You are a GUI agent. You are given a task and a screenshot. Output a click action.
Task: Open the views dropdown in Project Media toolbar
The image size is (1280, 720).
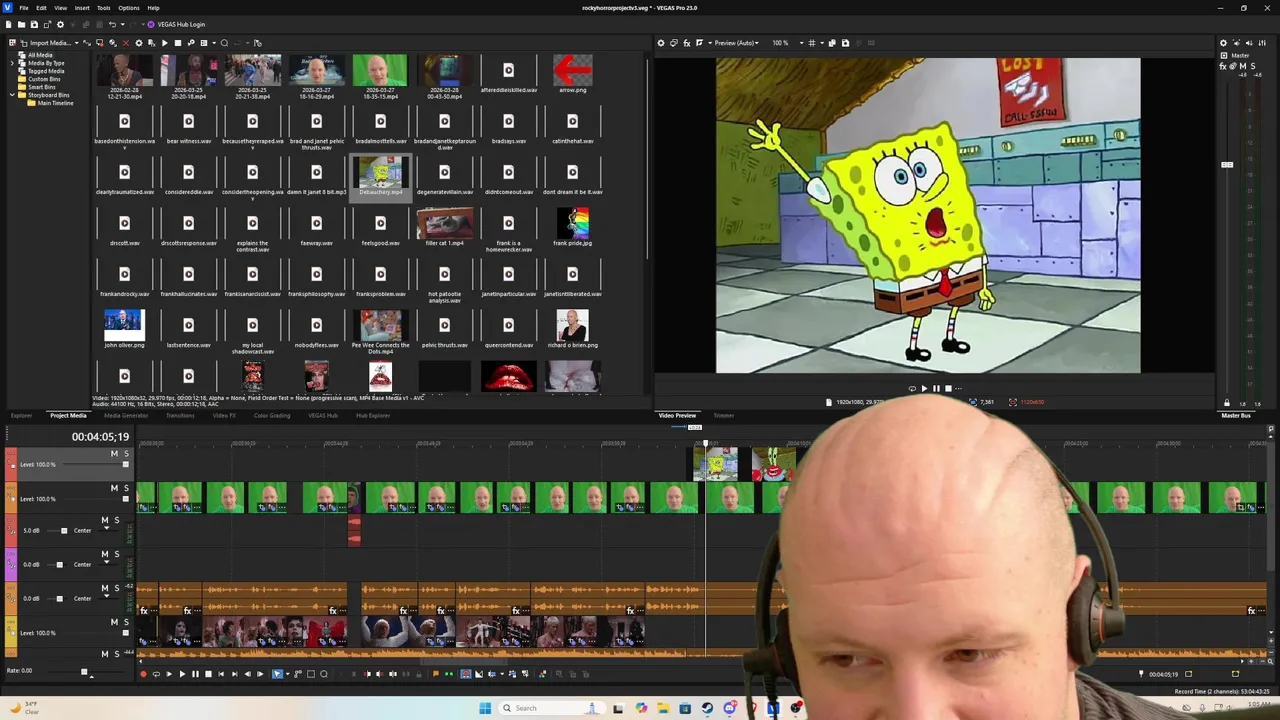(x=214, y=43)
